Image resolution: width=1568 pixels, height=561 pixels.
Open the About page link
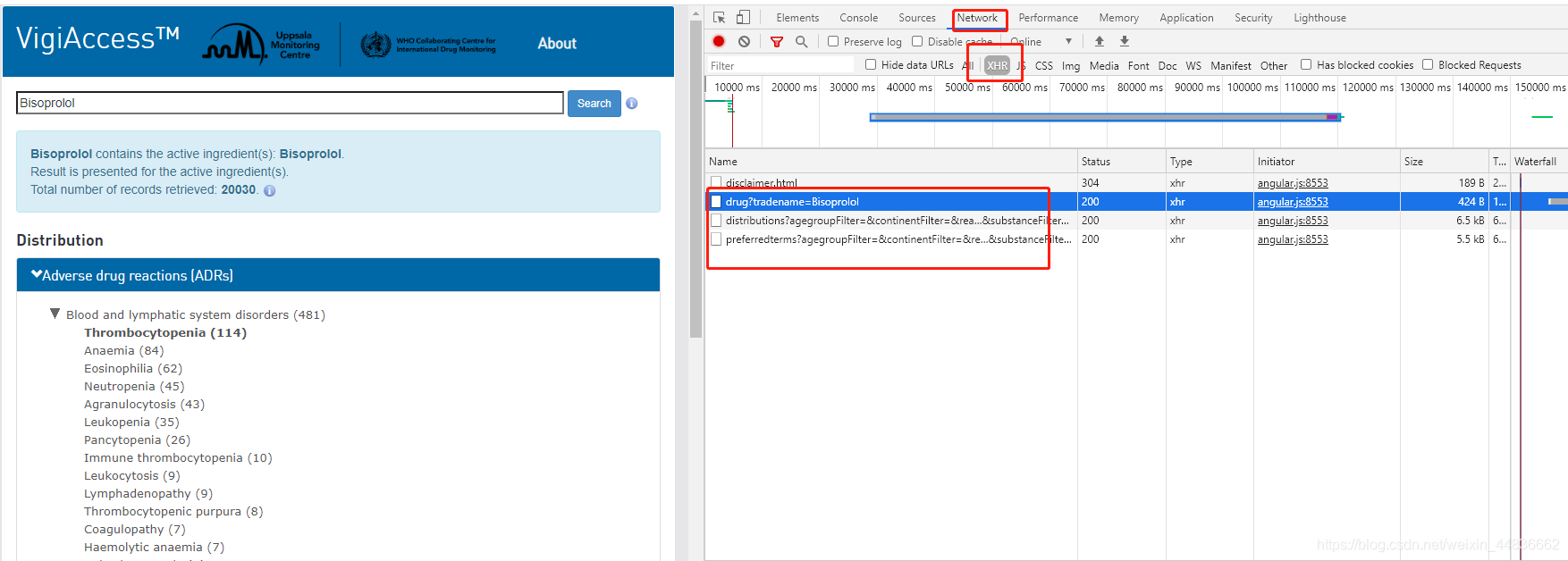pos(557,43)
